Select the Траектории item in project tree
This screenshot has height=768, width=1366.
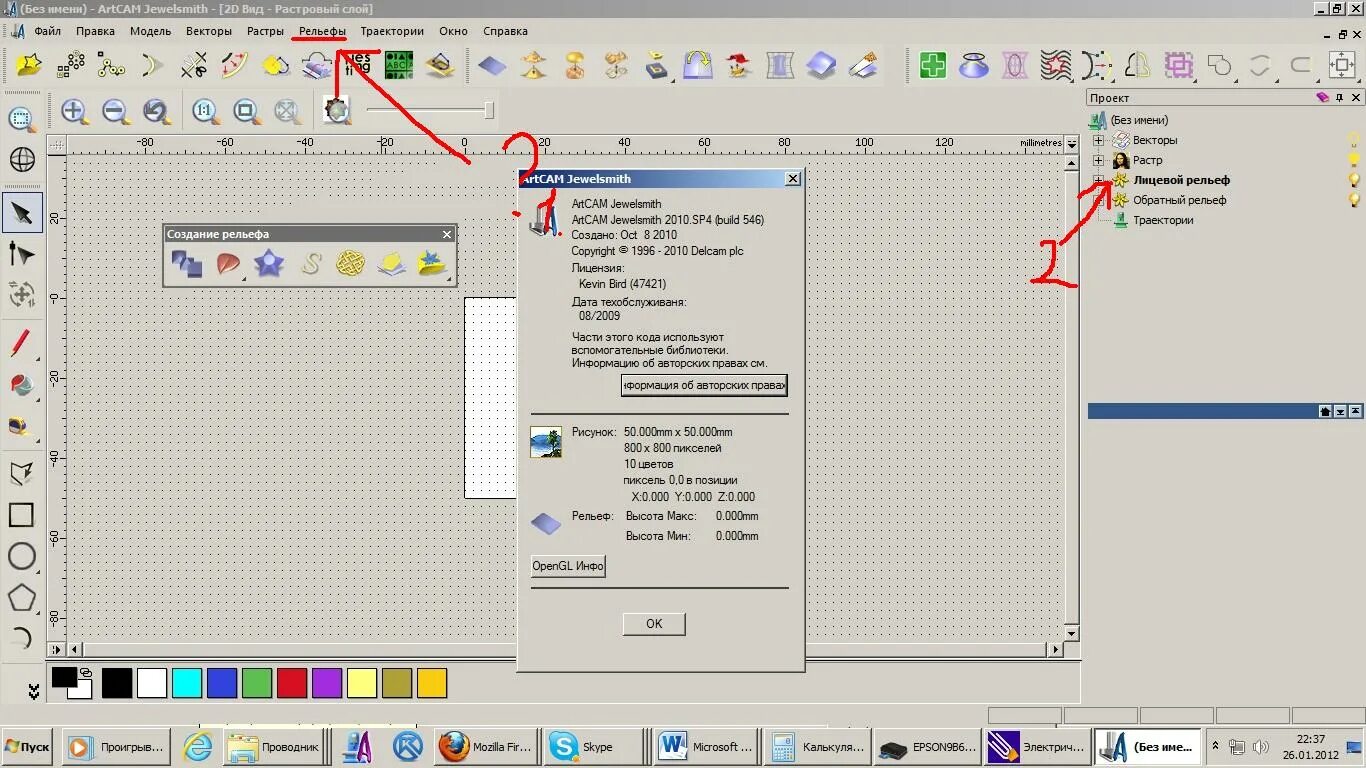point(1163,220)
